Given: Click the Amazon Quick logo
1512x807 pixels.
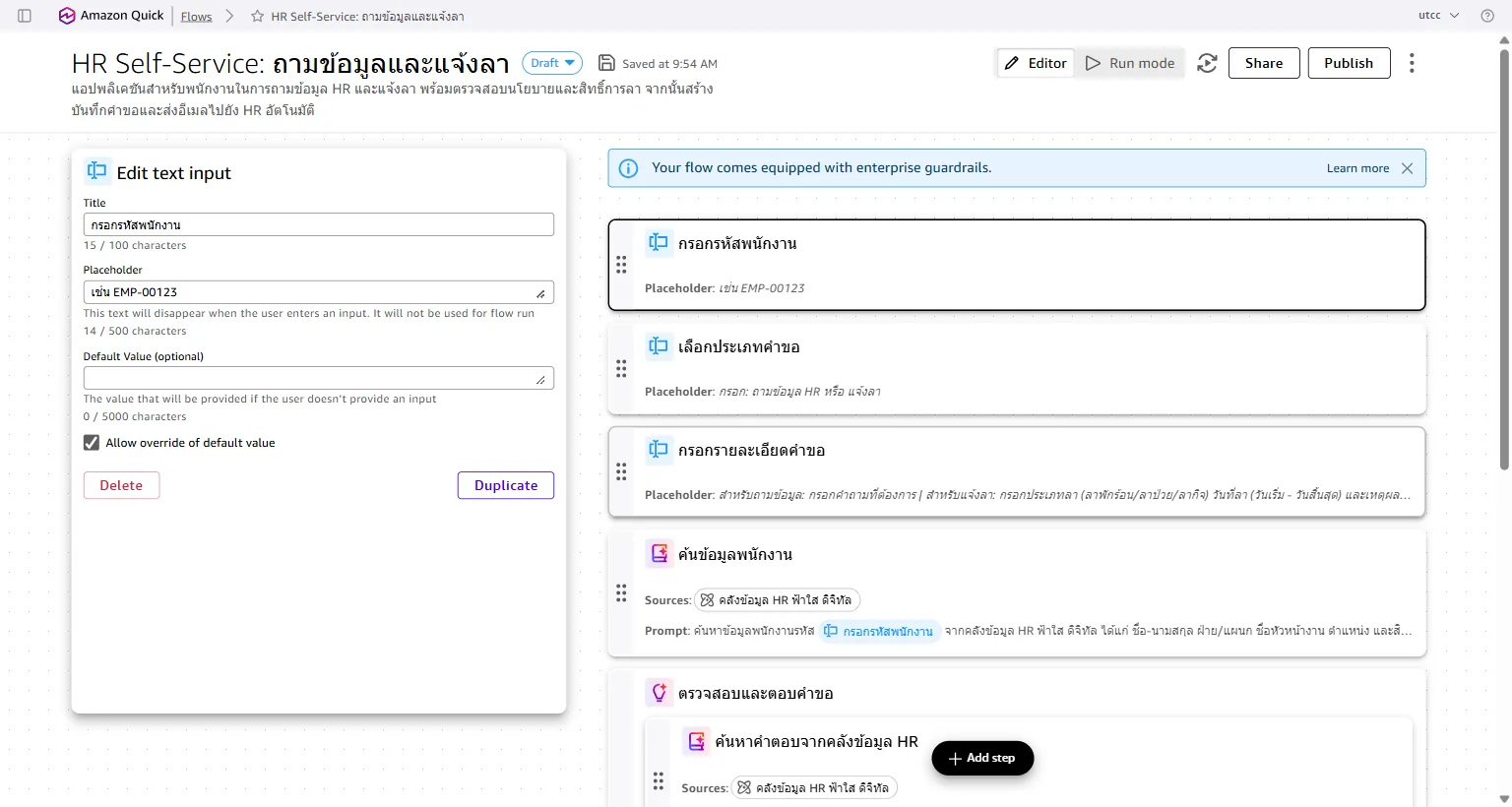Looking at the screenshot, I should click(x=111, y=16).
